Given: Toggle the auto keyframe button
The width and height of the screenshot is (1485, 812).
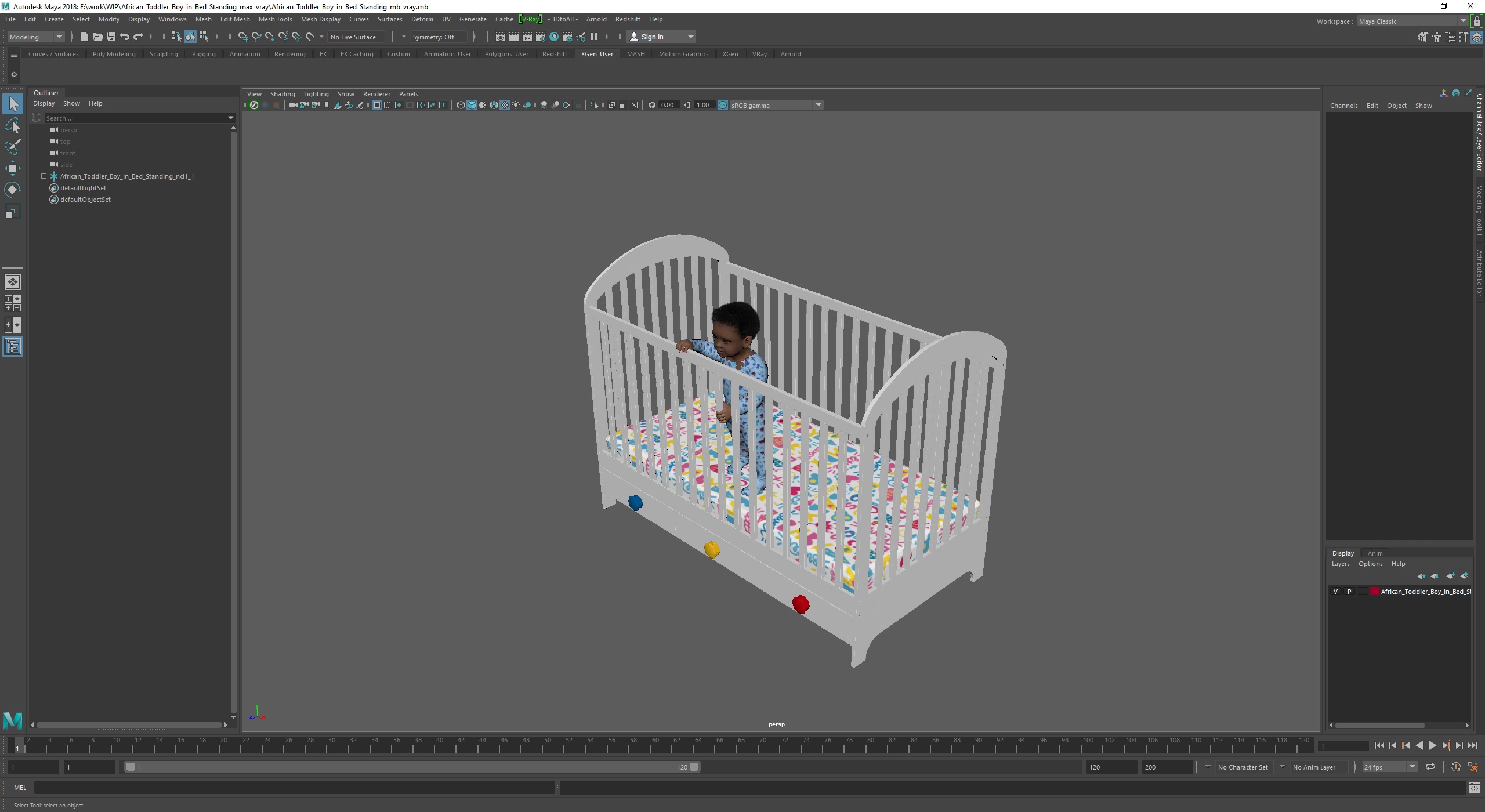Looking at the screenshot, I should pyautogui.click(x=1456, y=767).
